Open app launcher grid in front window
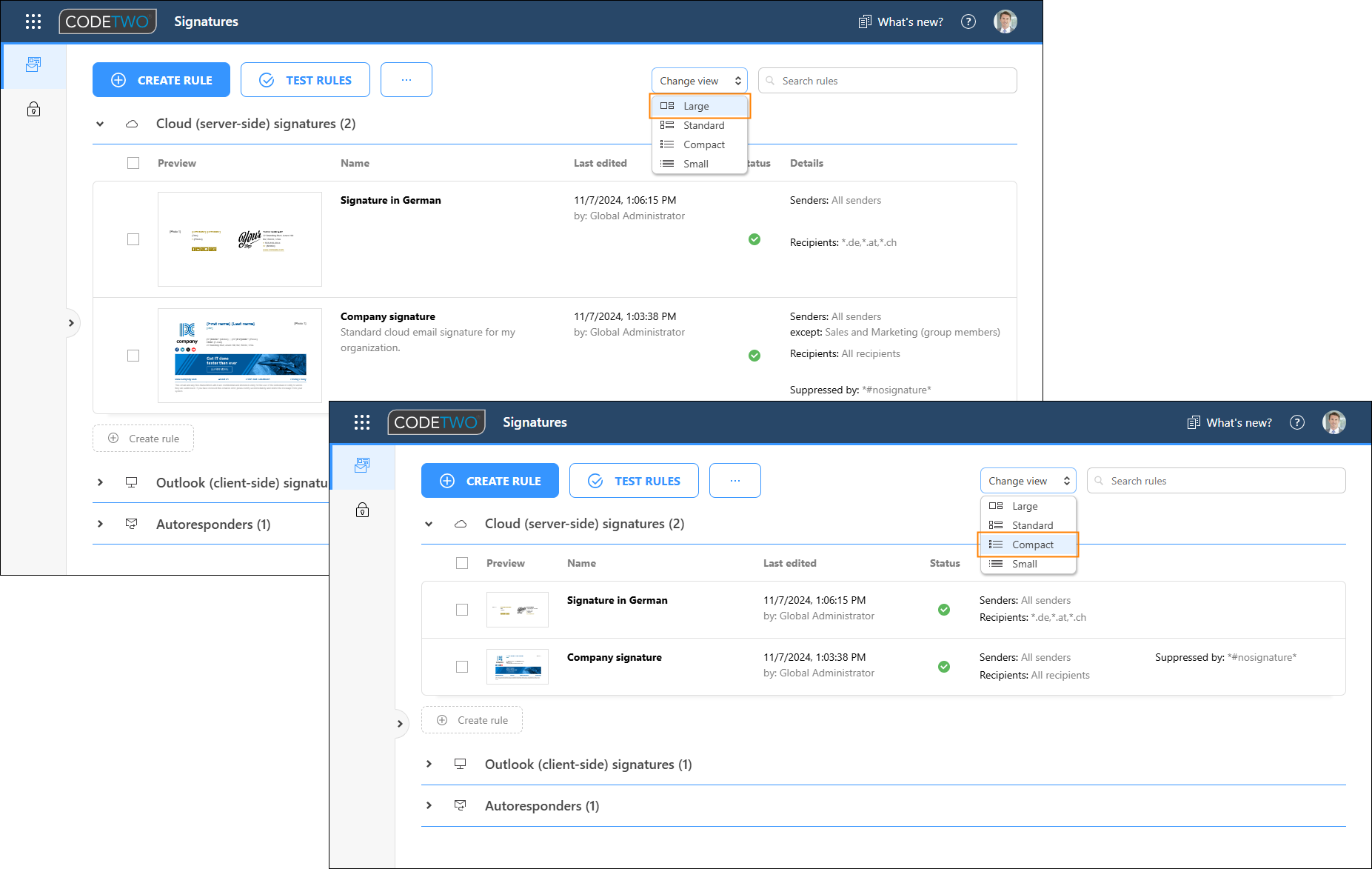 [x=362, y=422]
